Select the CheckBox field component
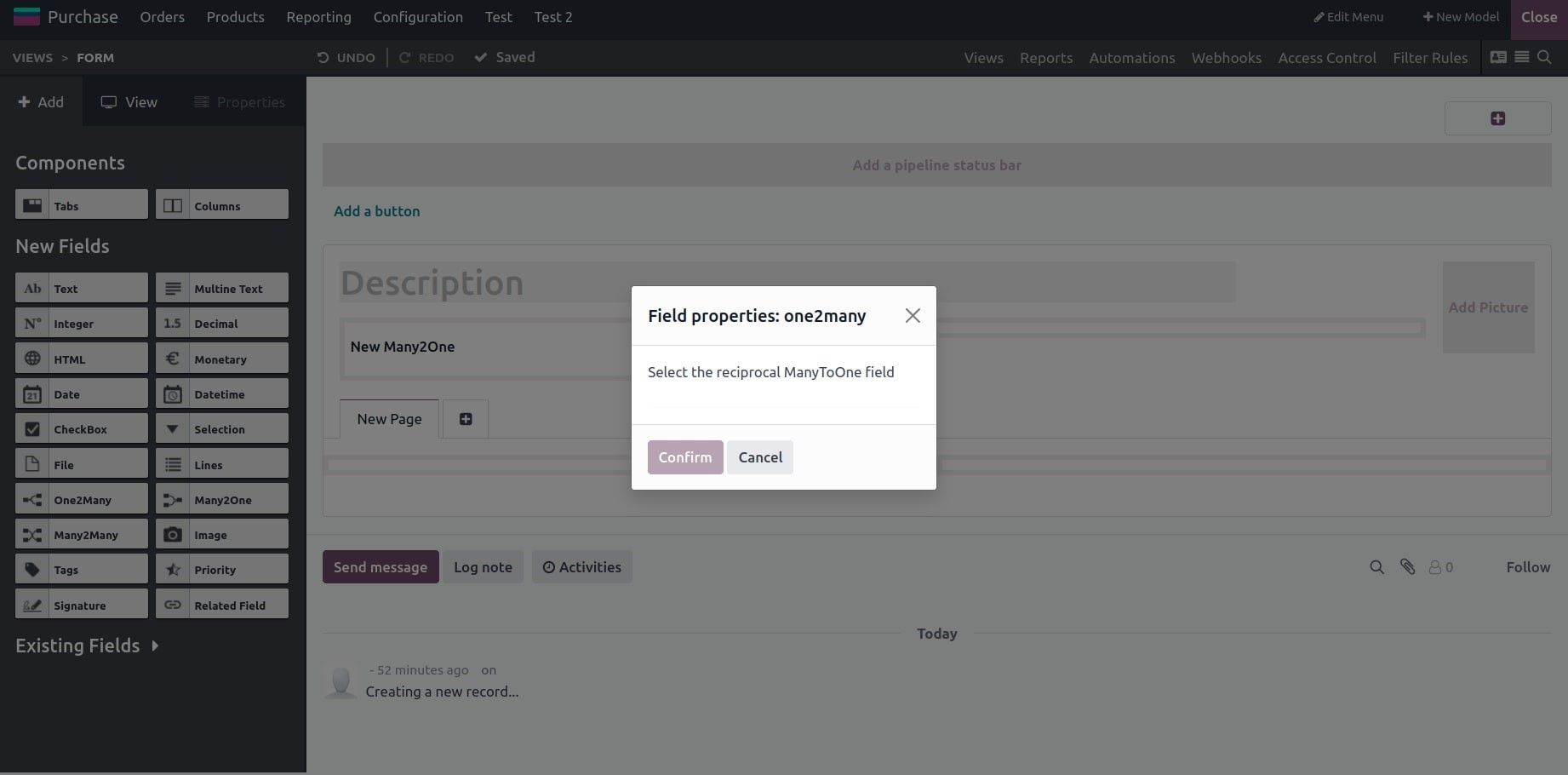The height and width of the screenshot is (775, 1568). pos(82,429)
